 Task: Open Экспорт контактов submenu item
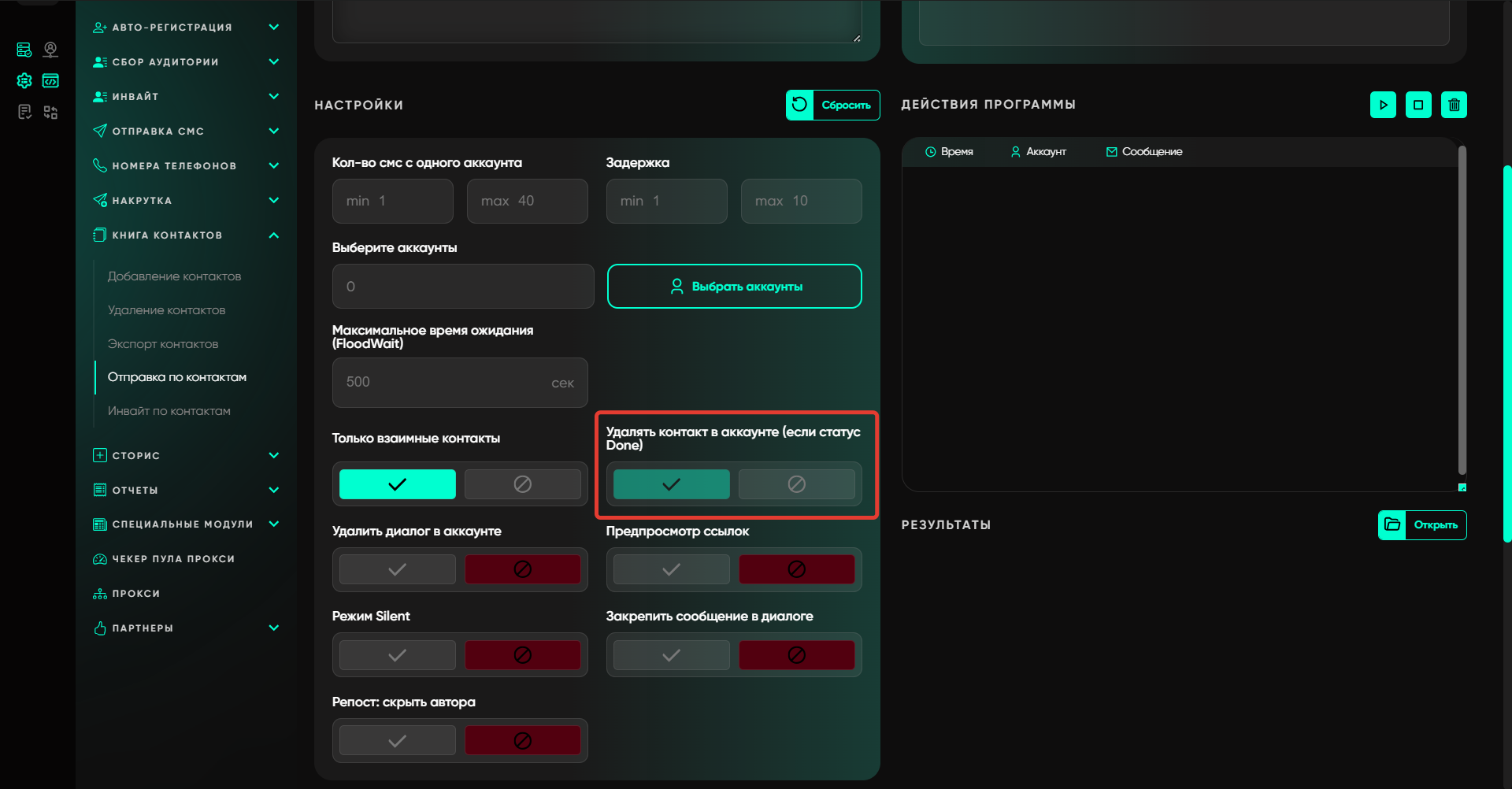point(163,344)
